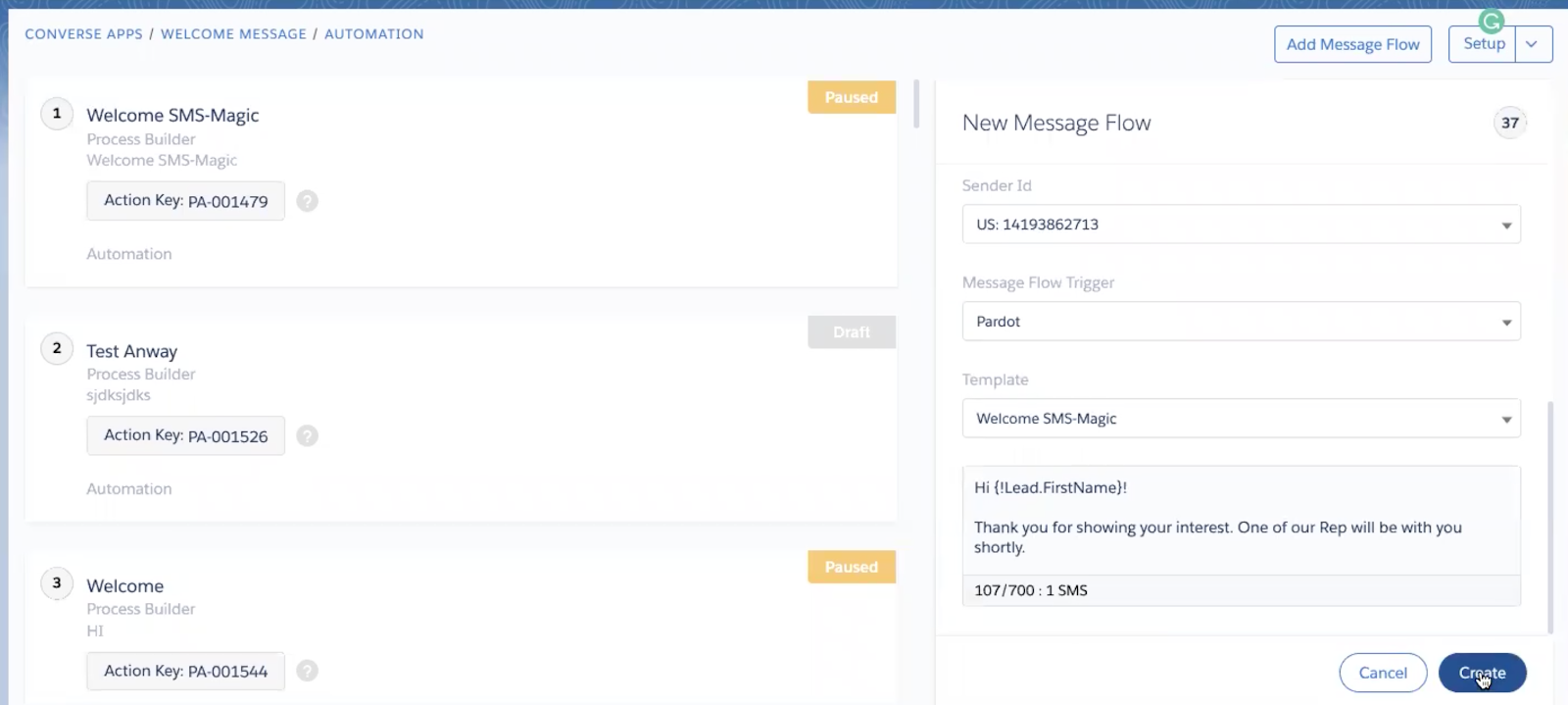This screenshot has height=705, width=1568.
Task: Click the 37 counter badge
Action: (1509, 123)
